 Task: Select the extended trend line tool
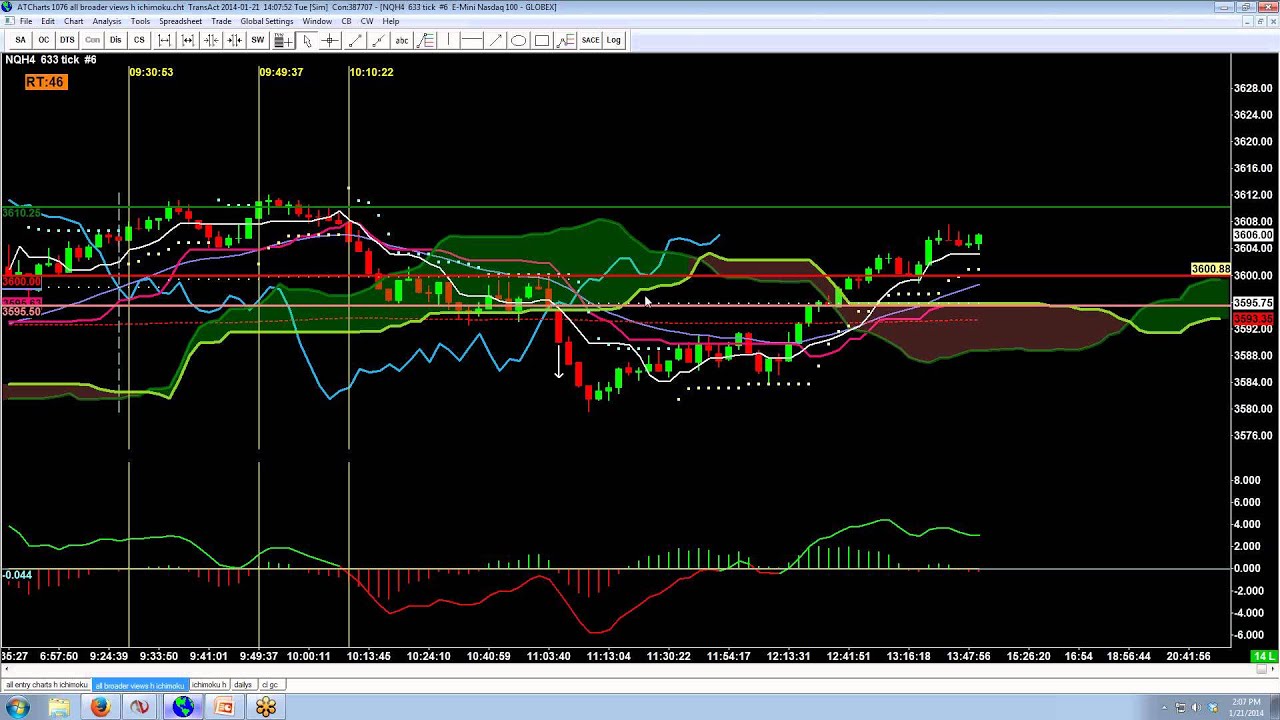pos(378,40)
